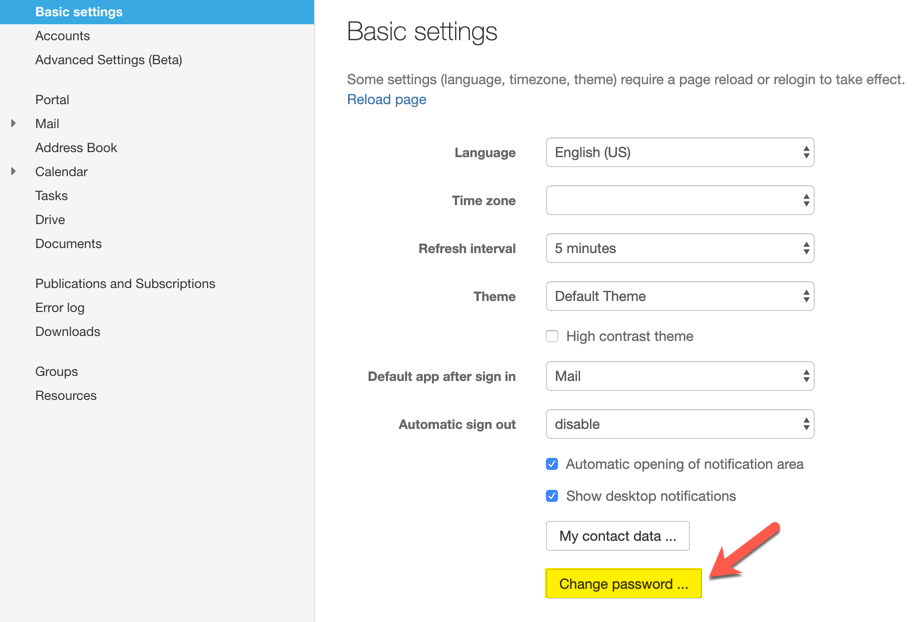Go to Accounts settings
921x622 pixels.
tap(62, 36)
